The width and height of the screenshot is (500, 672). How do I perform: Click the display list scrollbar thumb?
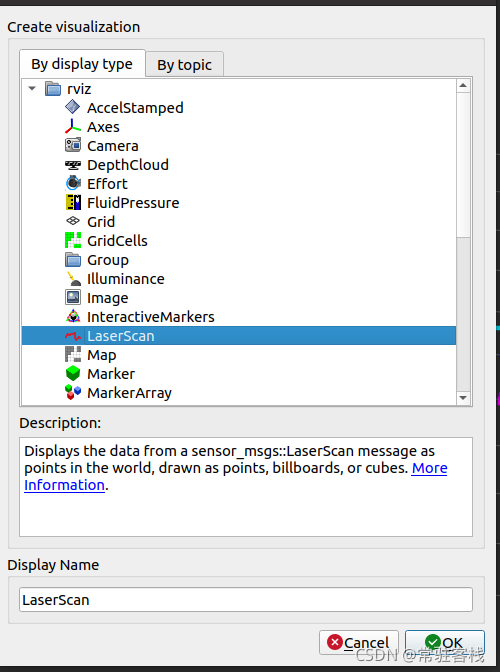(x=463, y=165)
